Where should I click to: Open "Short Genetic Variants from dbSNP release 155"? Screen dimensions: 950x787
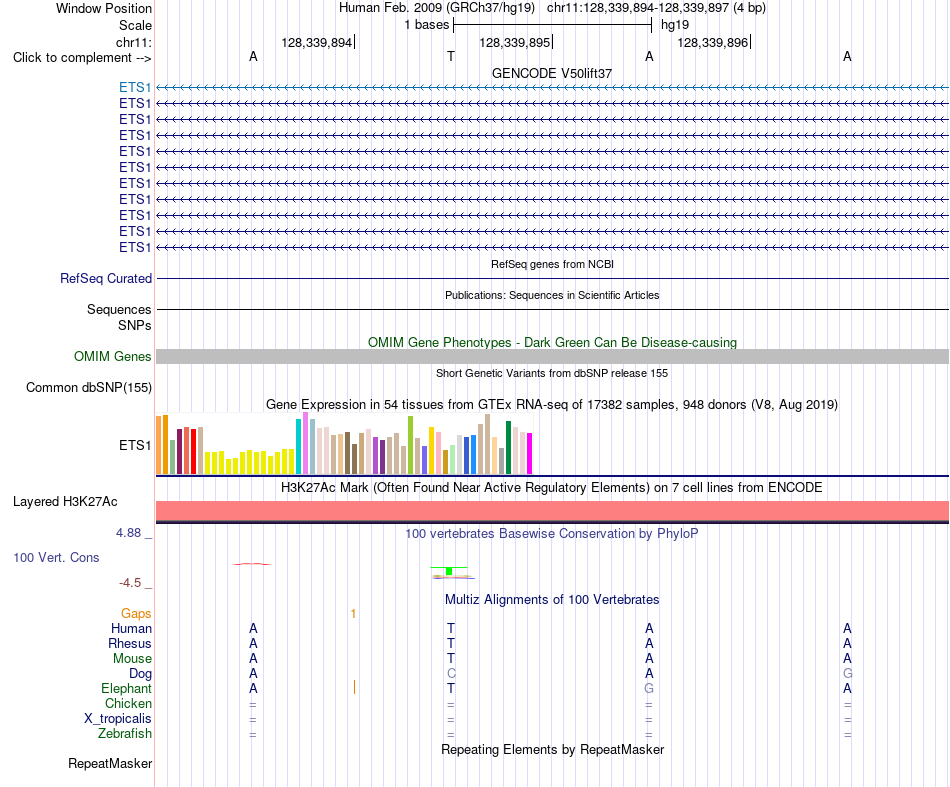point(552,373)
